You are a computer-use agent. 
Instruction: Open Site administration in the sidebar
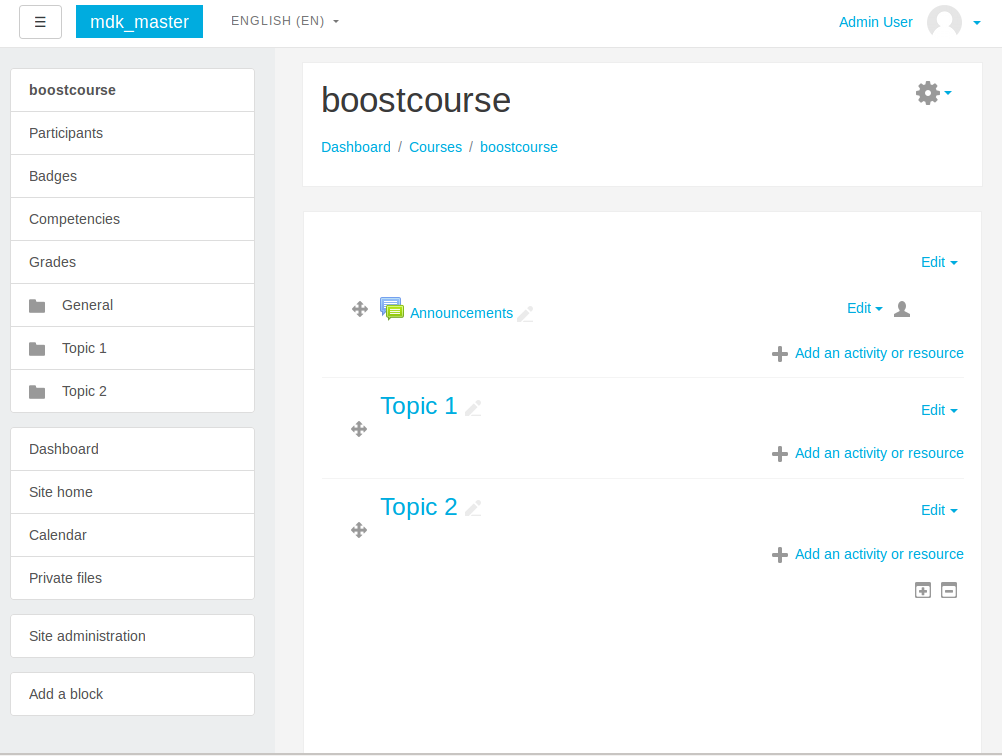coord(133,636)
